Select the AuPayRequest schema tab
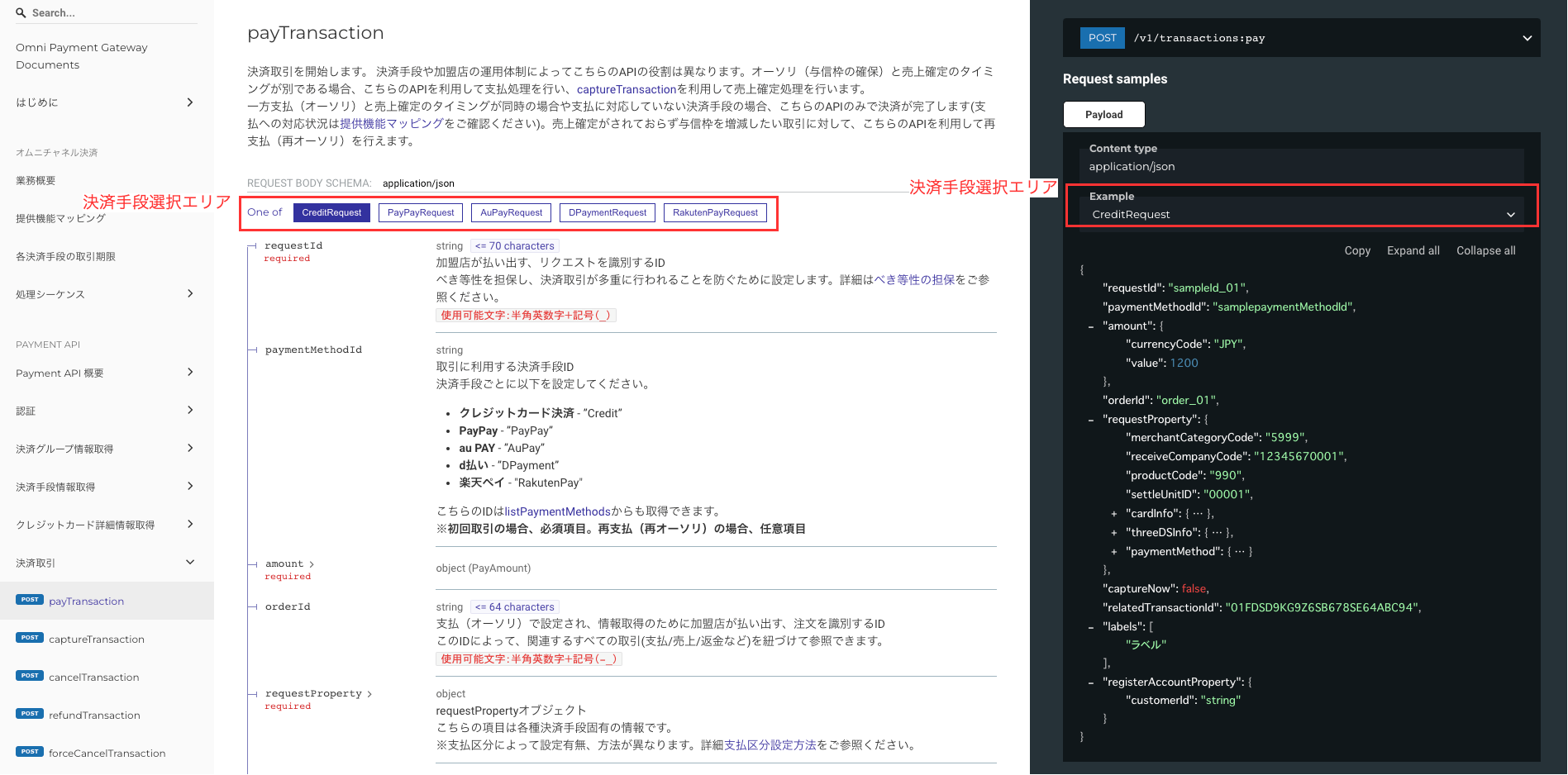Viewport: 1568px width, 775px height. click(x=512, y=213)
